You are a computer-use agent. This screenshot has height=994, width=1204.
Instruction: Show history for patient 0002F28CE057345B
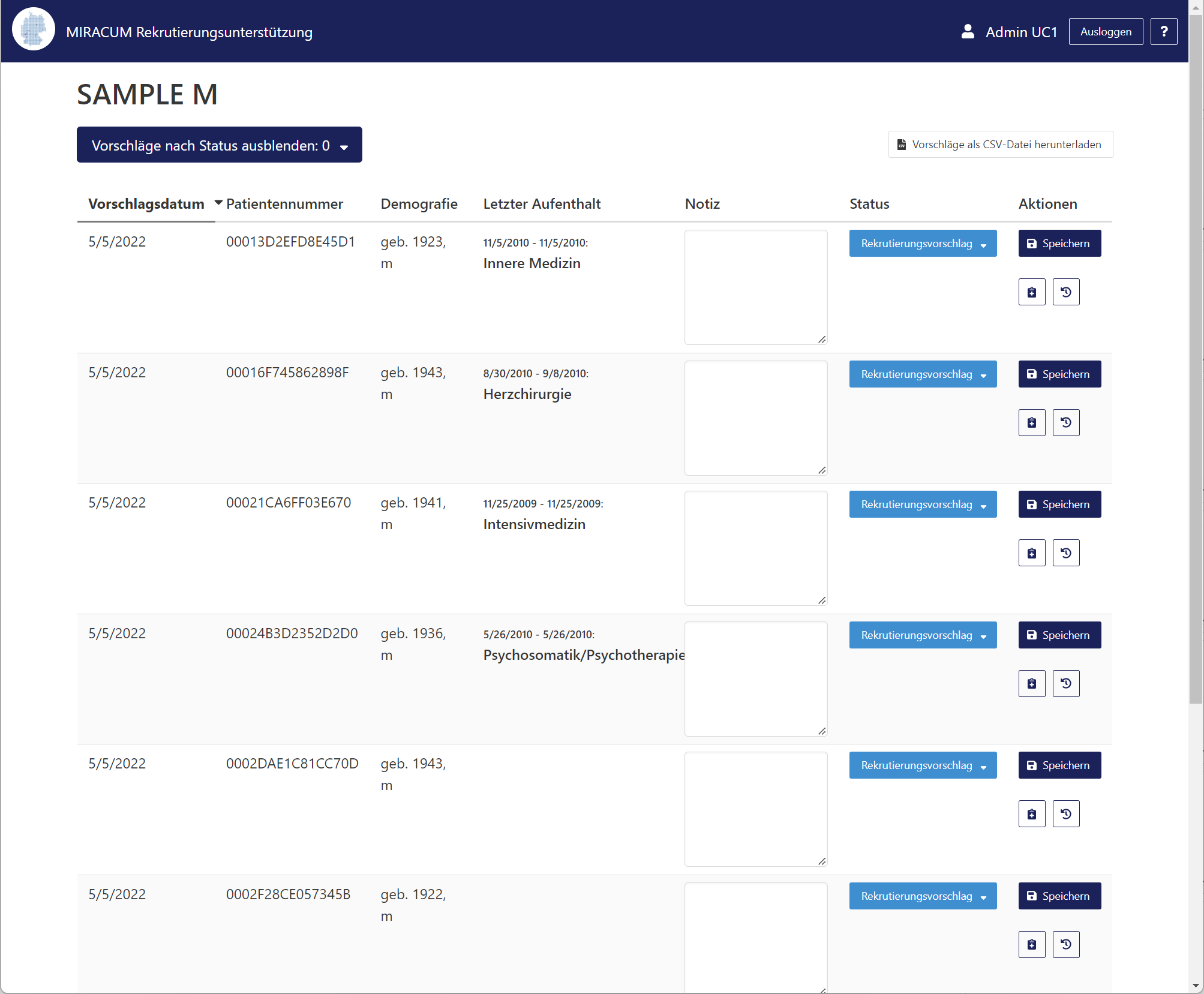[x=1066, y=945]
